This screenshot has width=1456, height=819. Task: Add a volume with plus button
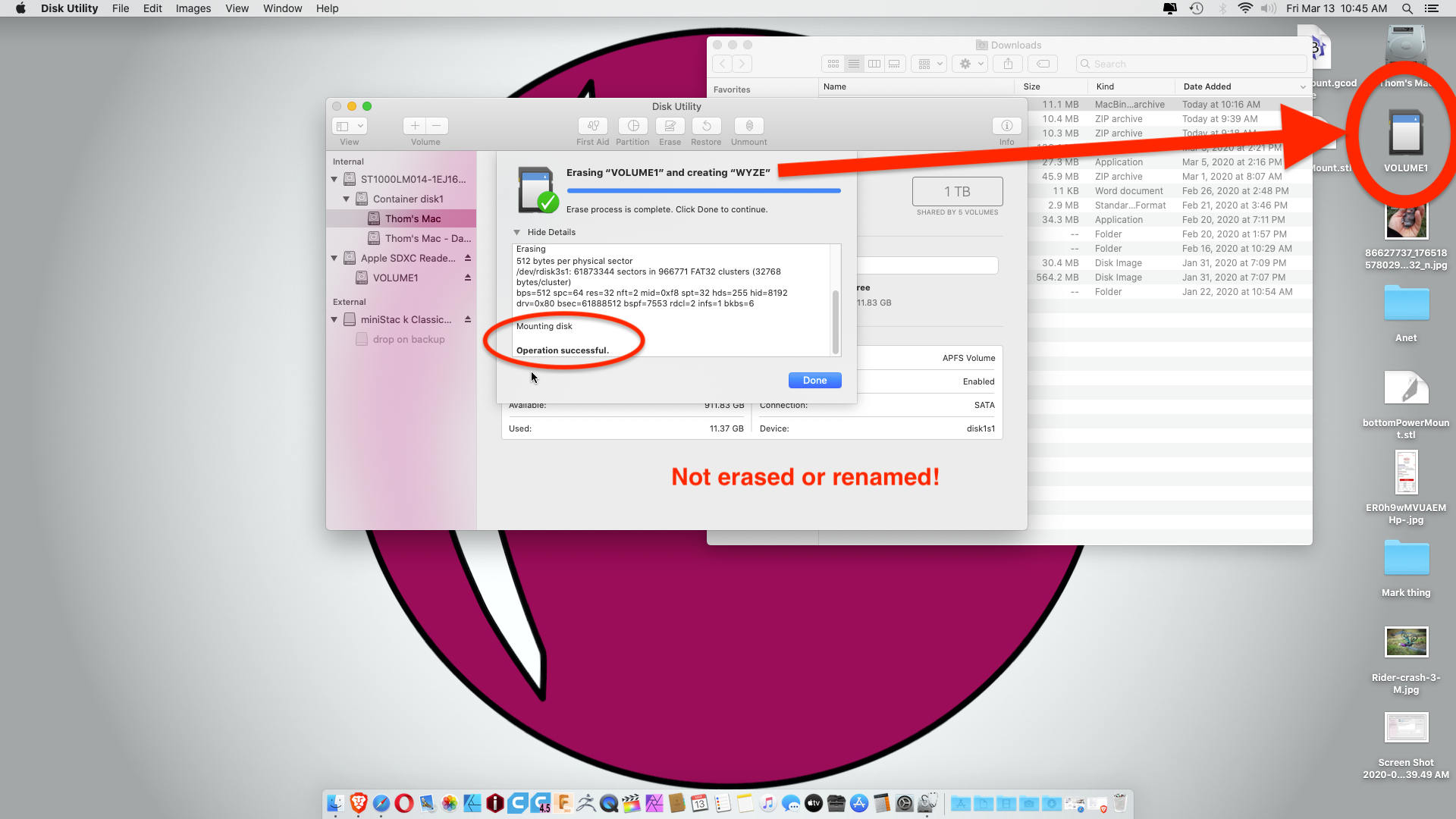(x=415, y=126)
